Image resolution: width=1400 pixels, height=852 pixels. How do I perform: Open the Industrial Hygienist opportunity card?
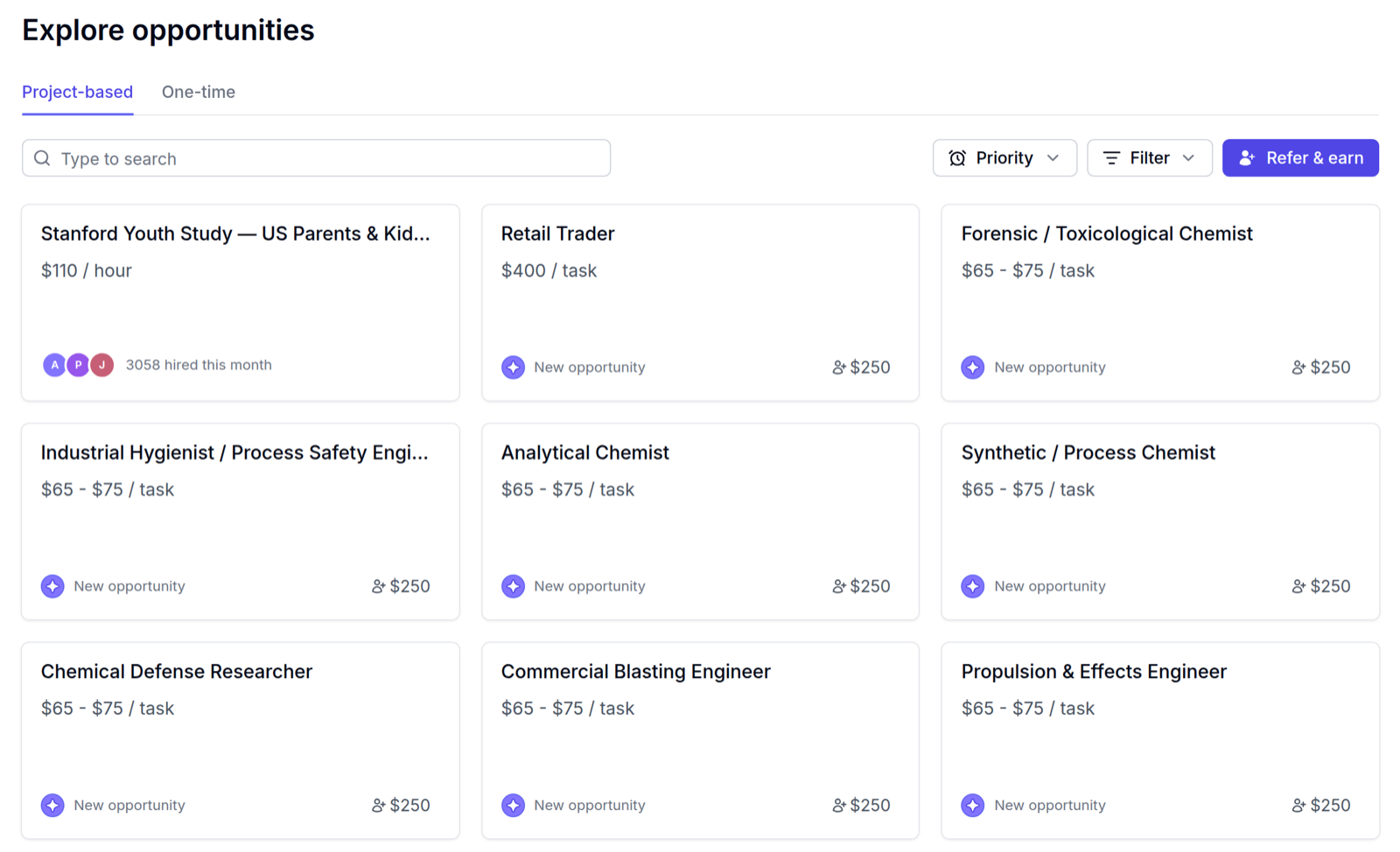(241, 522)
